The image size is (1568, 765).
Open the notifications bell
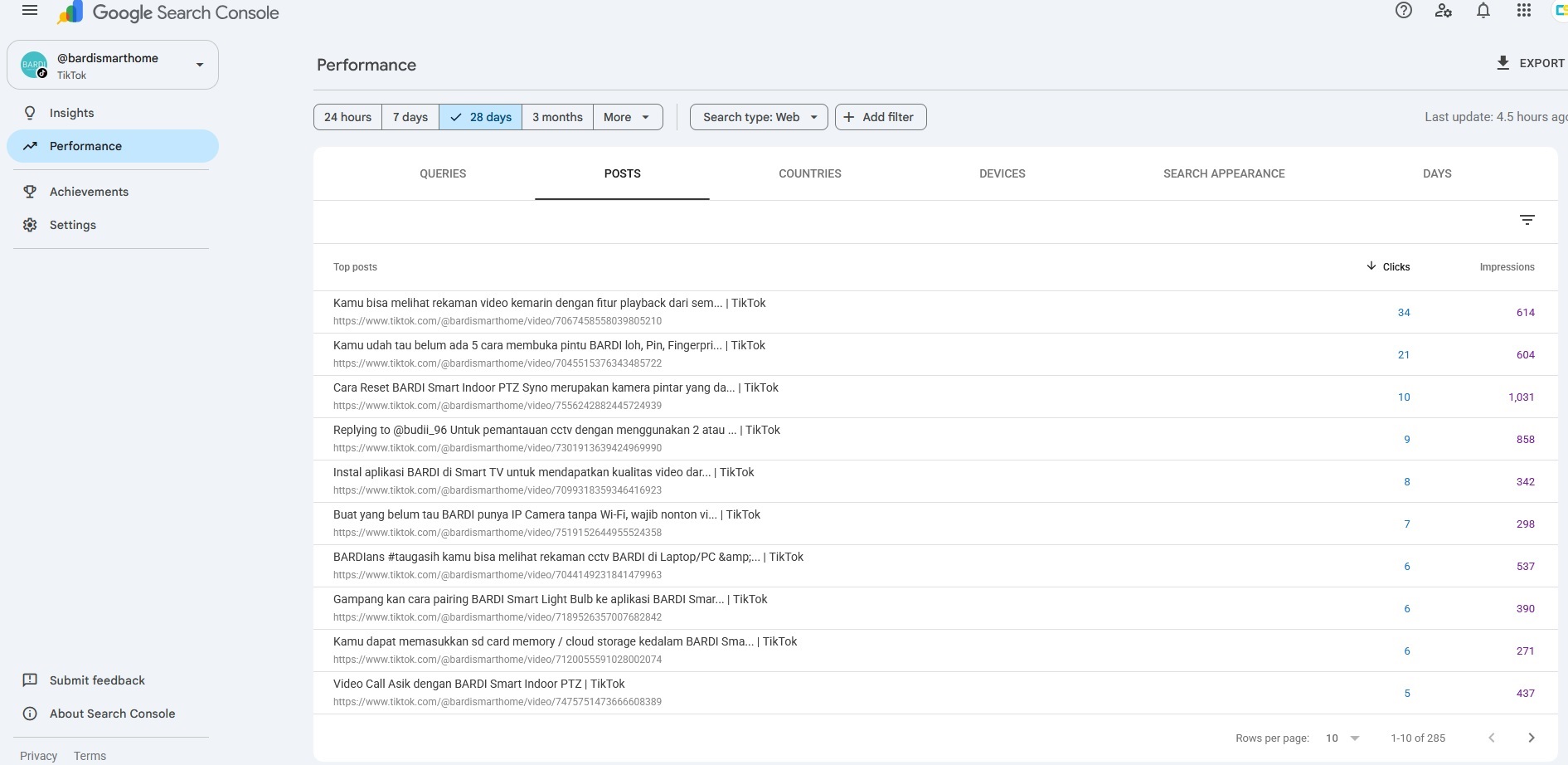(x=1483, y=11)
